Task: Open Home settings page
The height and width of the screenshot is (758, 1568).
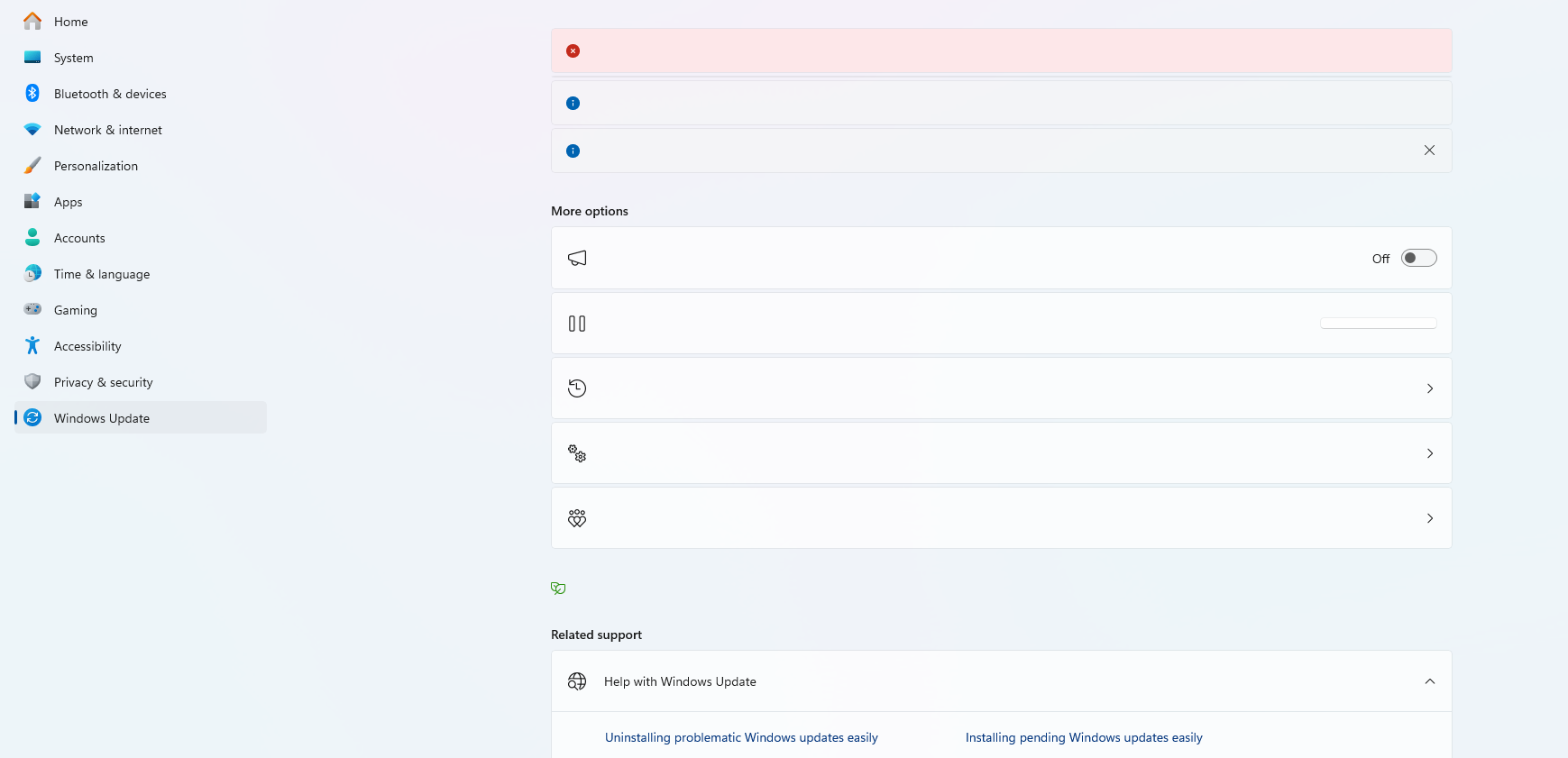Action: pos(140,22)
